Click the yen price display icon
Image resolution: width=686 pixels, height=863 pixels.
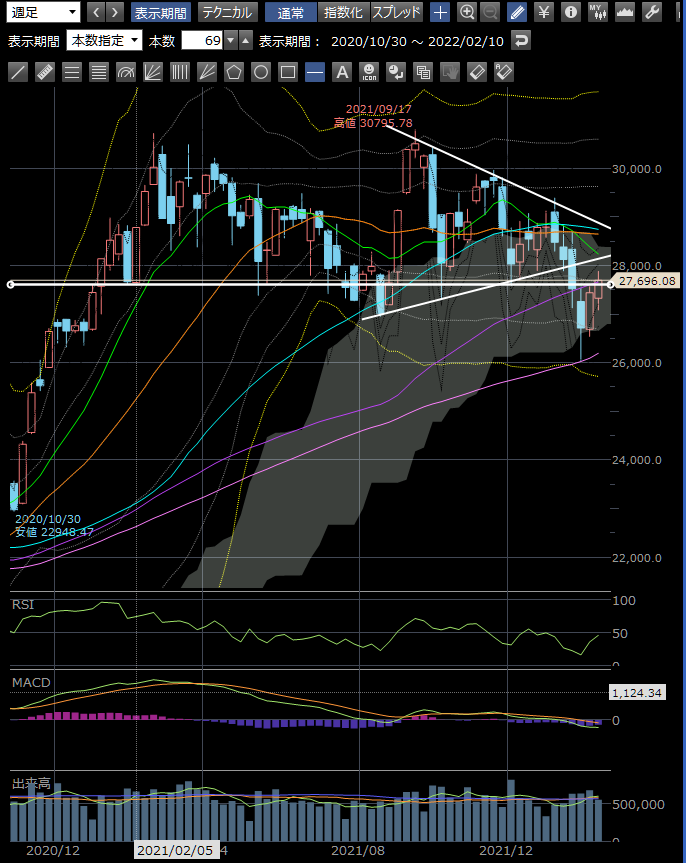tap(543, 13)
